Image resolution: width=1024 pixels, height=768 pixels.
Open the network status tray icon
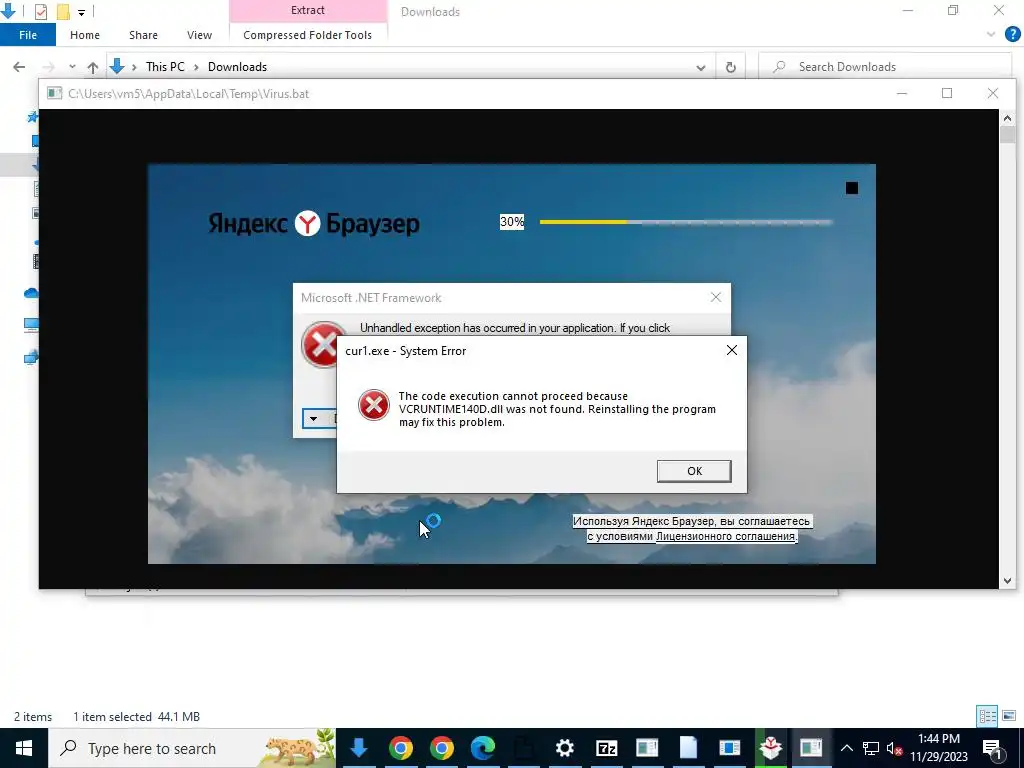click(x=871, y=748)
